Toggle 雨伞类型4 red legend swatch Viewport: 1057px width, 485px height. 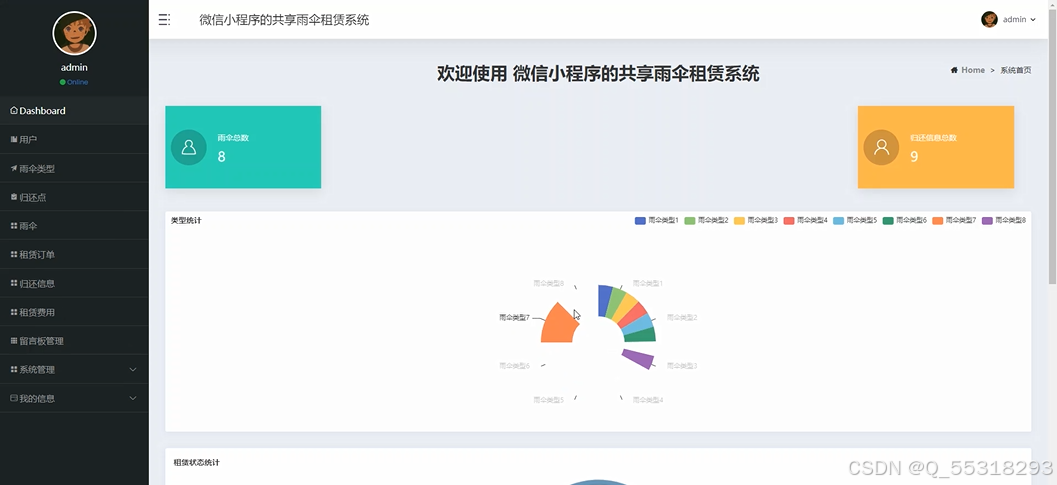pos(789,221)
